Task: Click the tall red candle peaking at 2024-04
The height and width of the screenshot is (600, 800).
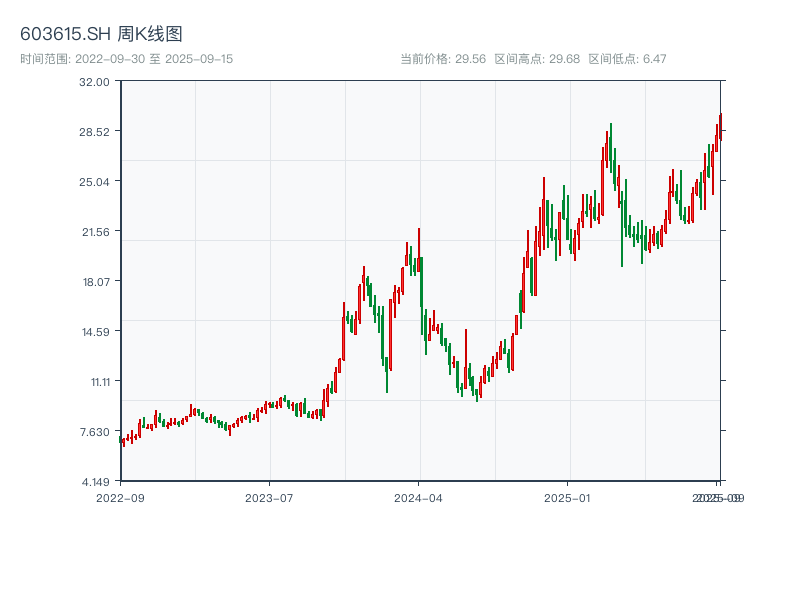Action: click(419, 250)
